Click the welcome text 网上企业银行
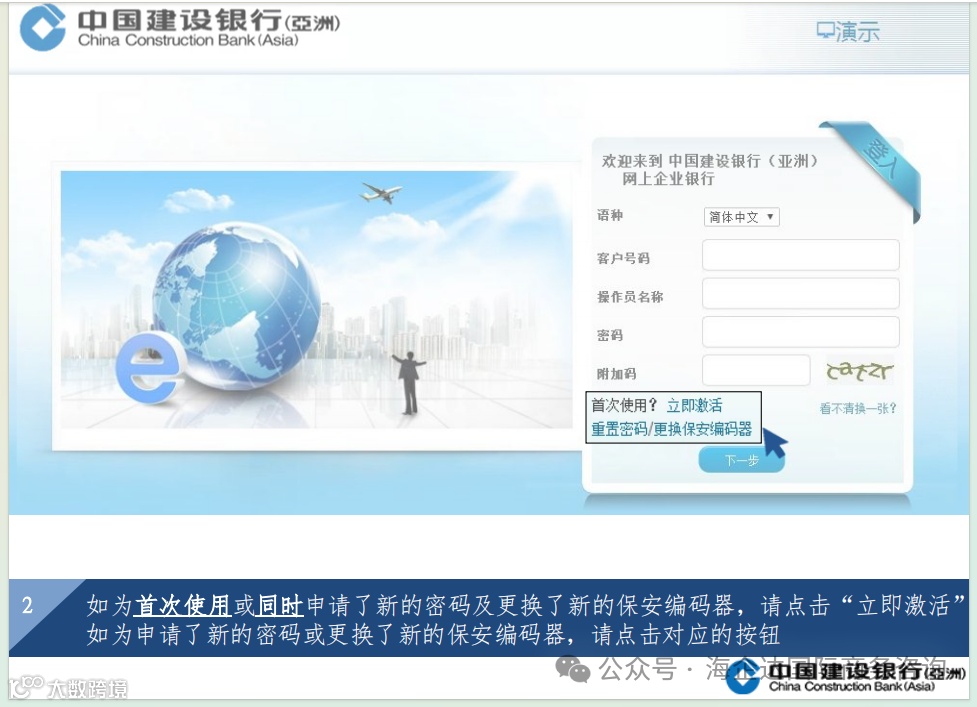This screenshot has width=977, height=707. click(668, 179)
